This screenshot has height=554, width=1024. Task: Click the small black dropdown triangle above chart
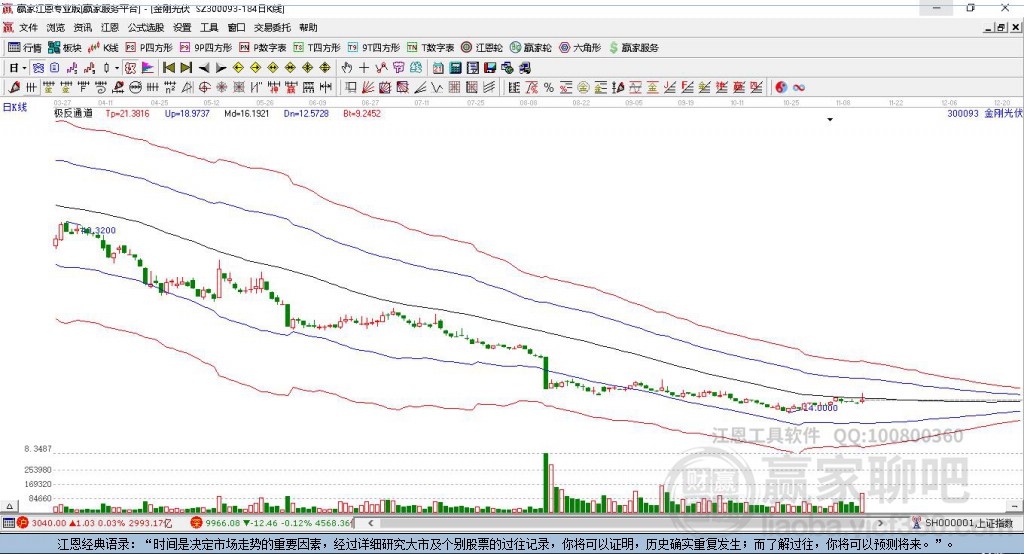[x=830, y=120]
